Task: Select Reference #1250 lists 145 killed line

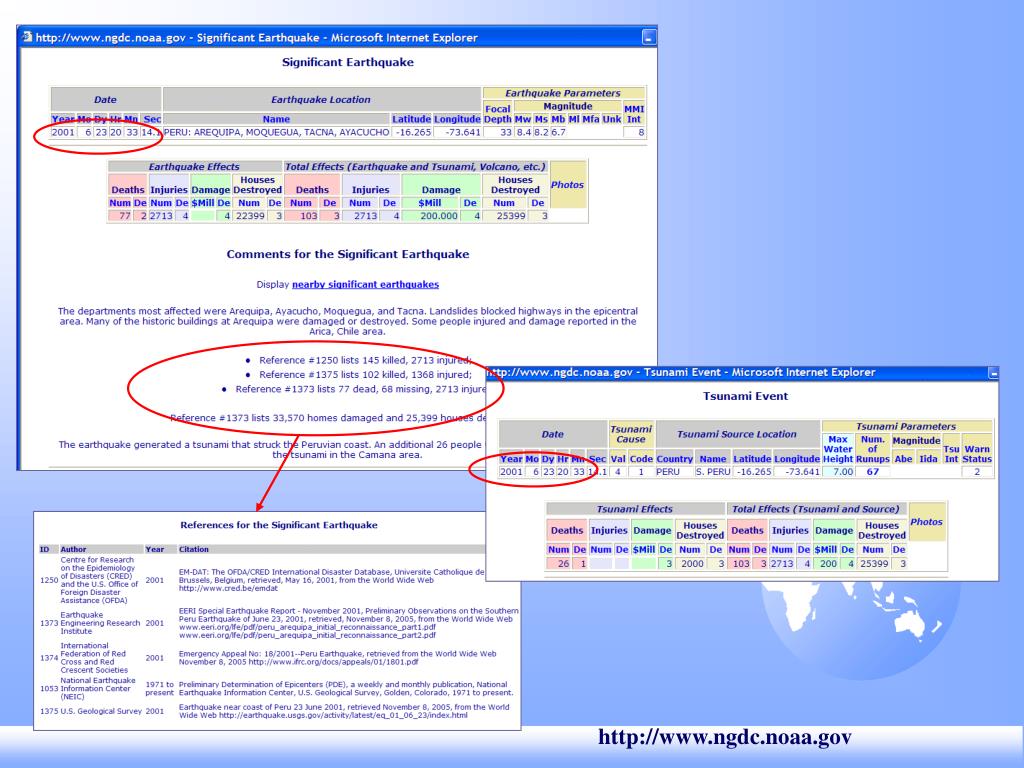Action: (365, 360)
